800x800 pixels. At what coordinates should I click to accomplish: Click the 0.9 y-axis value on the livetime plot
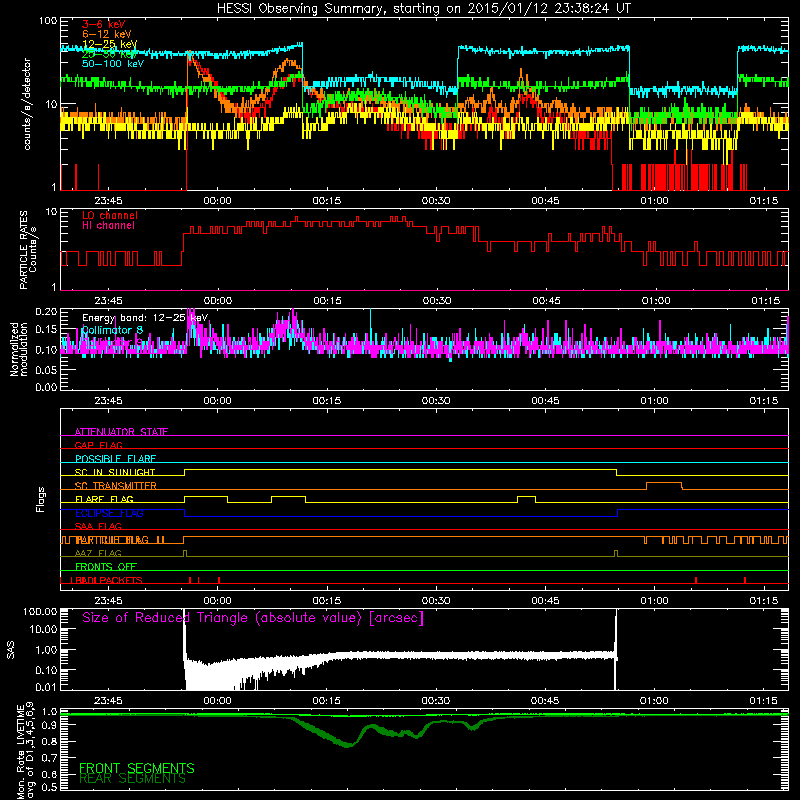pos(50,725)
